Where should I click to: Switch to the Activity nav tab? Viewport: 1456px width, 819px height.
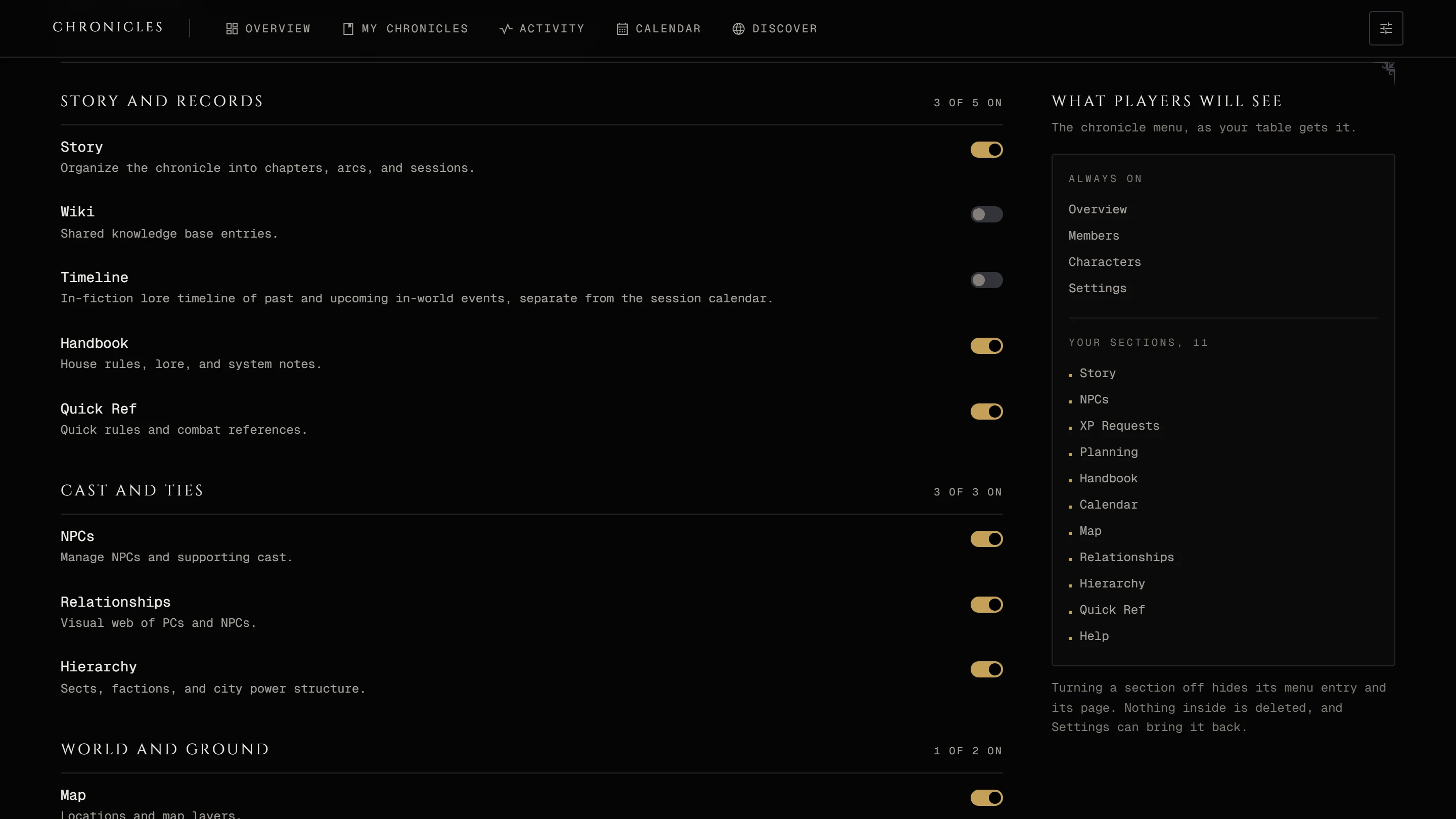[542, 29]
